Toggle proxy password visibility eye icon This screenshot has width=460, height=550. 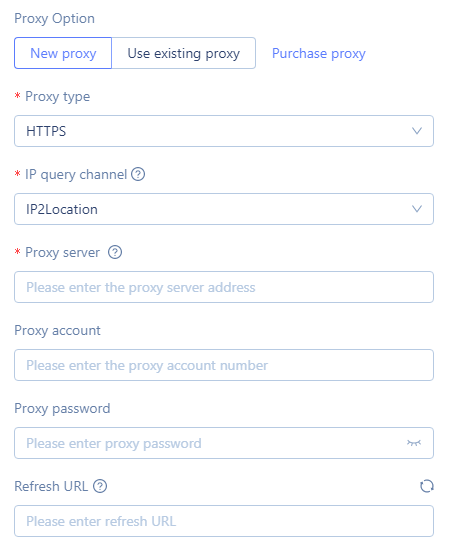tap(414, 443)
